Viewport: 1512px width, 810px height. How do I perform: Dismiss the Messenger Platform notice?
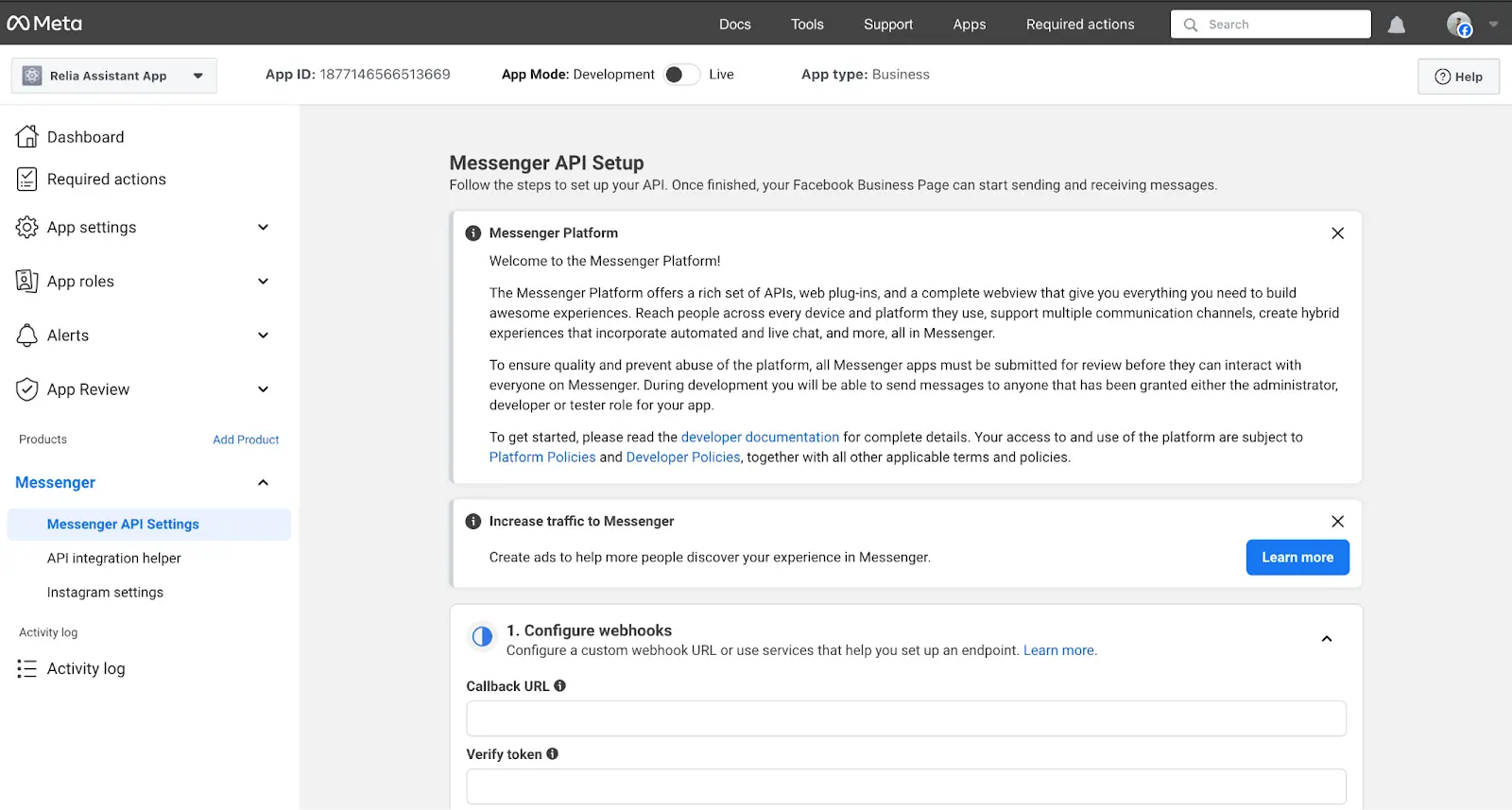(1337, 233)
